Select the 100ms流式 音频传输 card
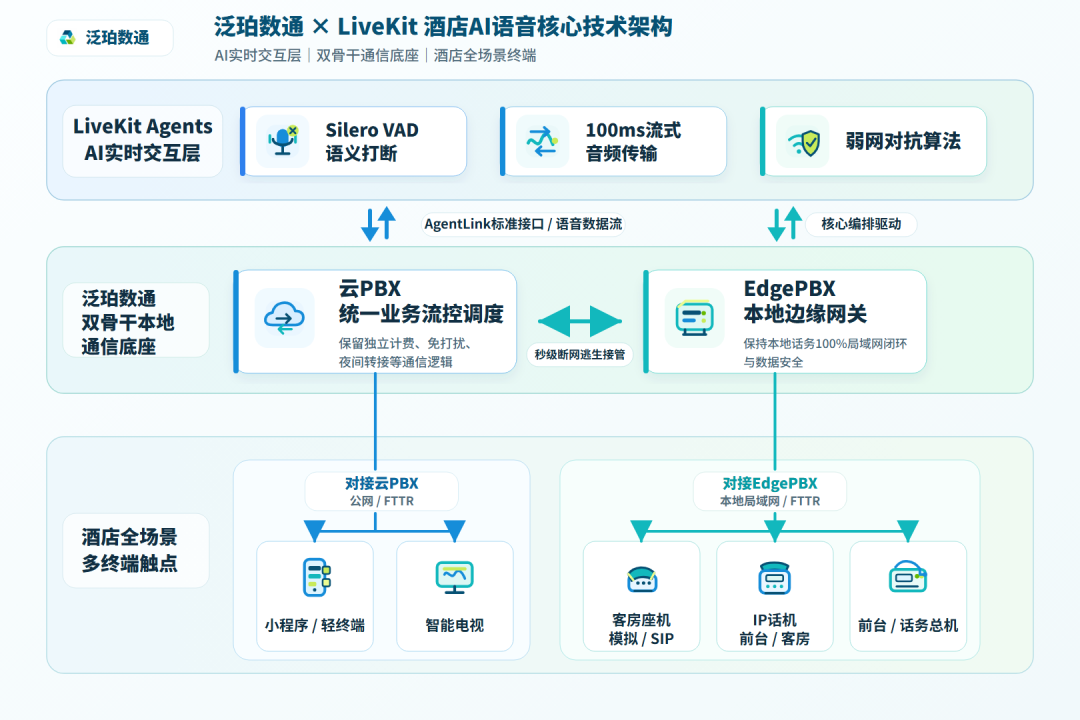Screen dimensions: 1080x720 pos(613,141)
